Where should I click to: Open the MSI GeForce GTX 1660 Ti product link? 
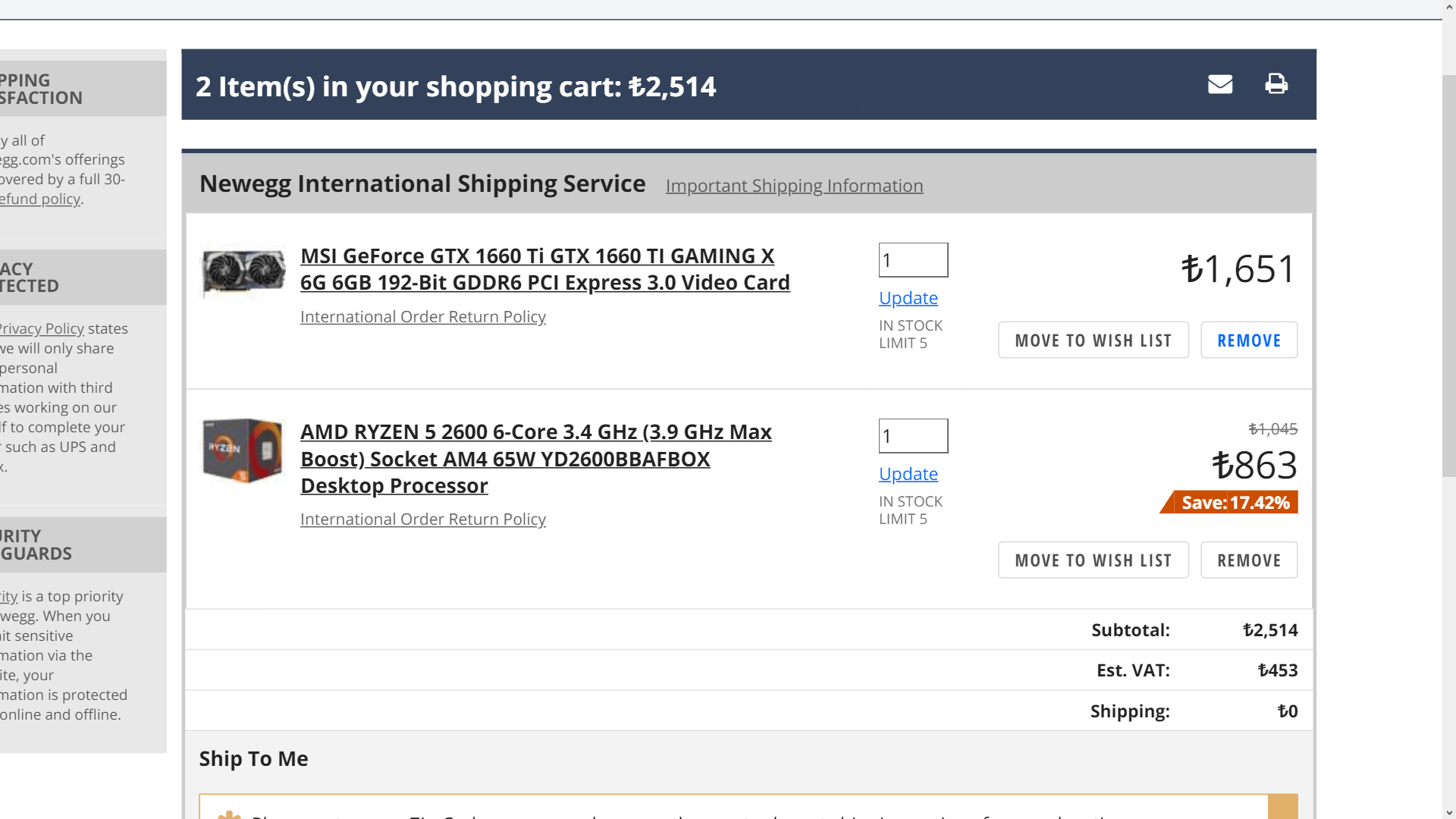(544, 269)
